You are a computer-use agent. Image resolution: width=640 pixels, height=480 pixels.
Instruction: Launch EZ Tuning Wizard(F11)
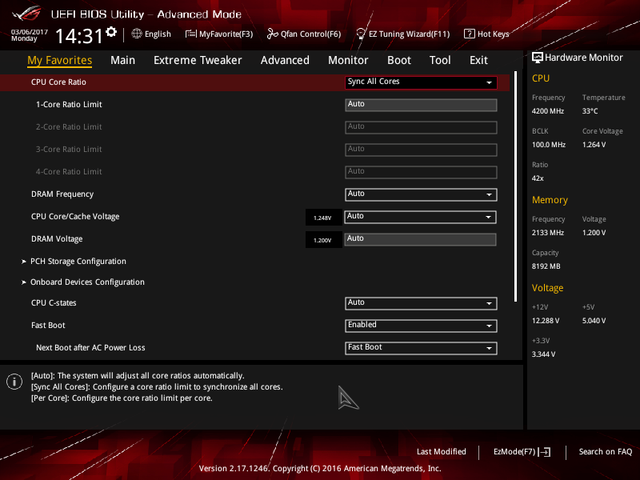(403, 34)
